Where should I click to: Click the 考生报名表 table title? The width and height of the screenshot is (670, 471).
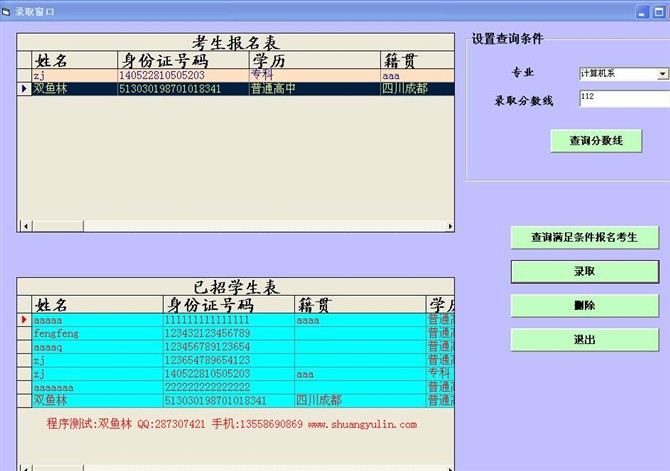tap(235, 43)
